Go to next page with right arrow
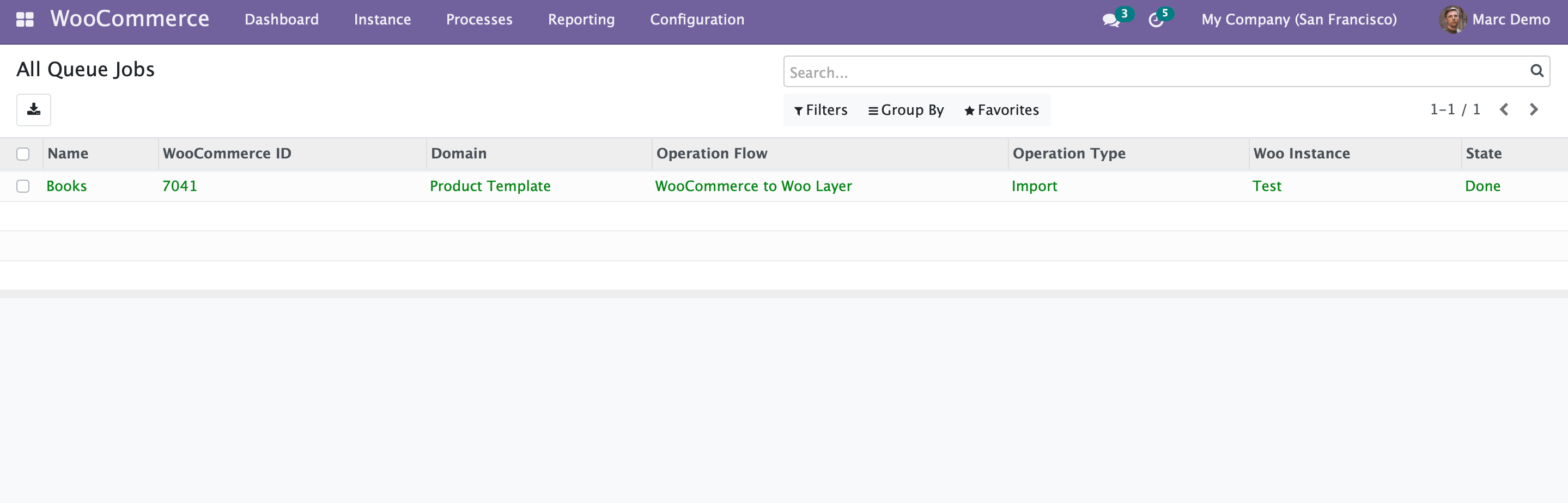Image resolution: width=1568 pixels, height=503 pixels. tap(1534, 109)
